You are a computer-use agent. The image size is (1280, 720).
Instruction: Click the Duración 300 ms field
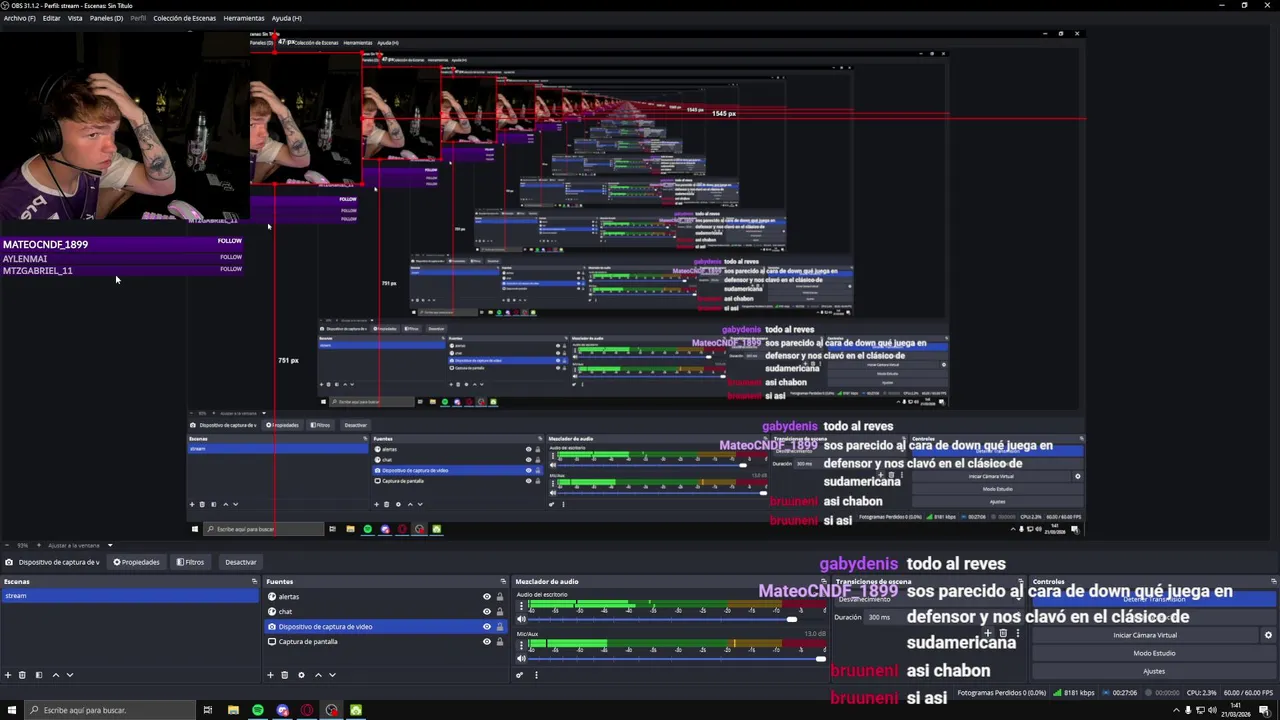click(943, 617)
